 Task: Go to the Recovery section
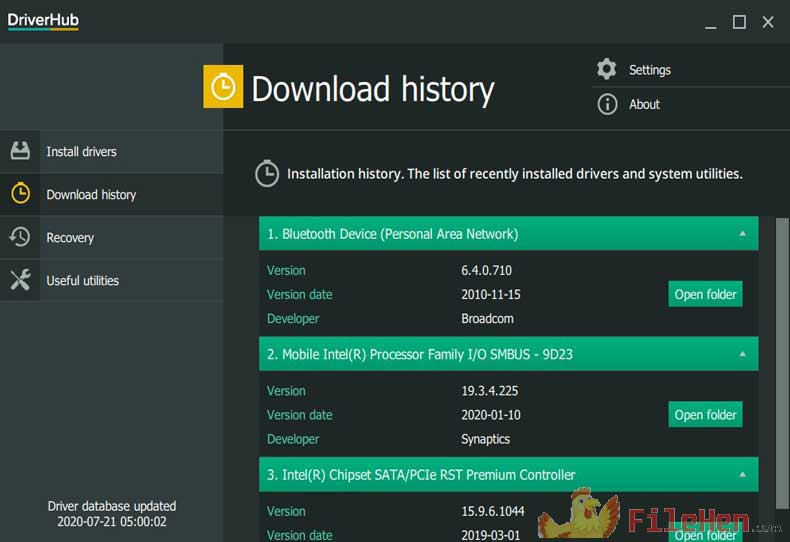point(111,237)
